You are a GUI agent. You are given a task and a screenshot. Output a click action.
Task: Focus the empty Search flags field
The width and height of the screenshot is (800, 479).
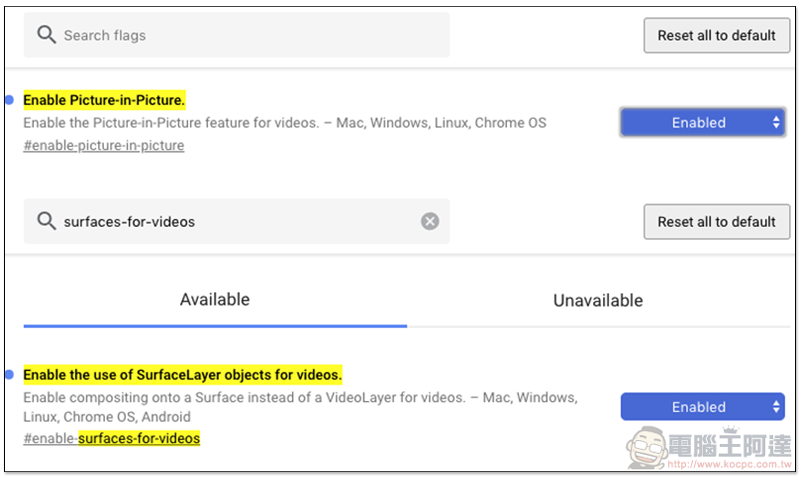click(250, 35)
